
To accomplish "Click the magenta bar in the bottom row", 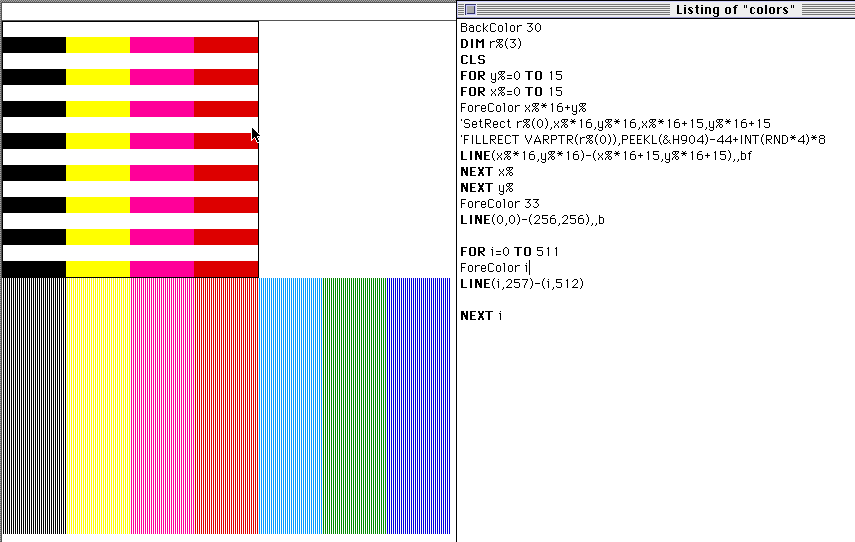I will click(161, 269).
